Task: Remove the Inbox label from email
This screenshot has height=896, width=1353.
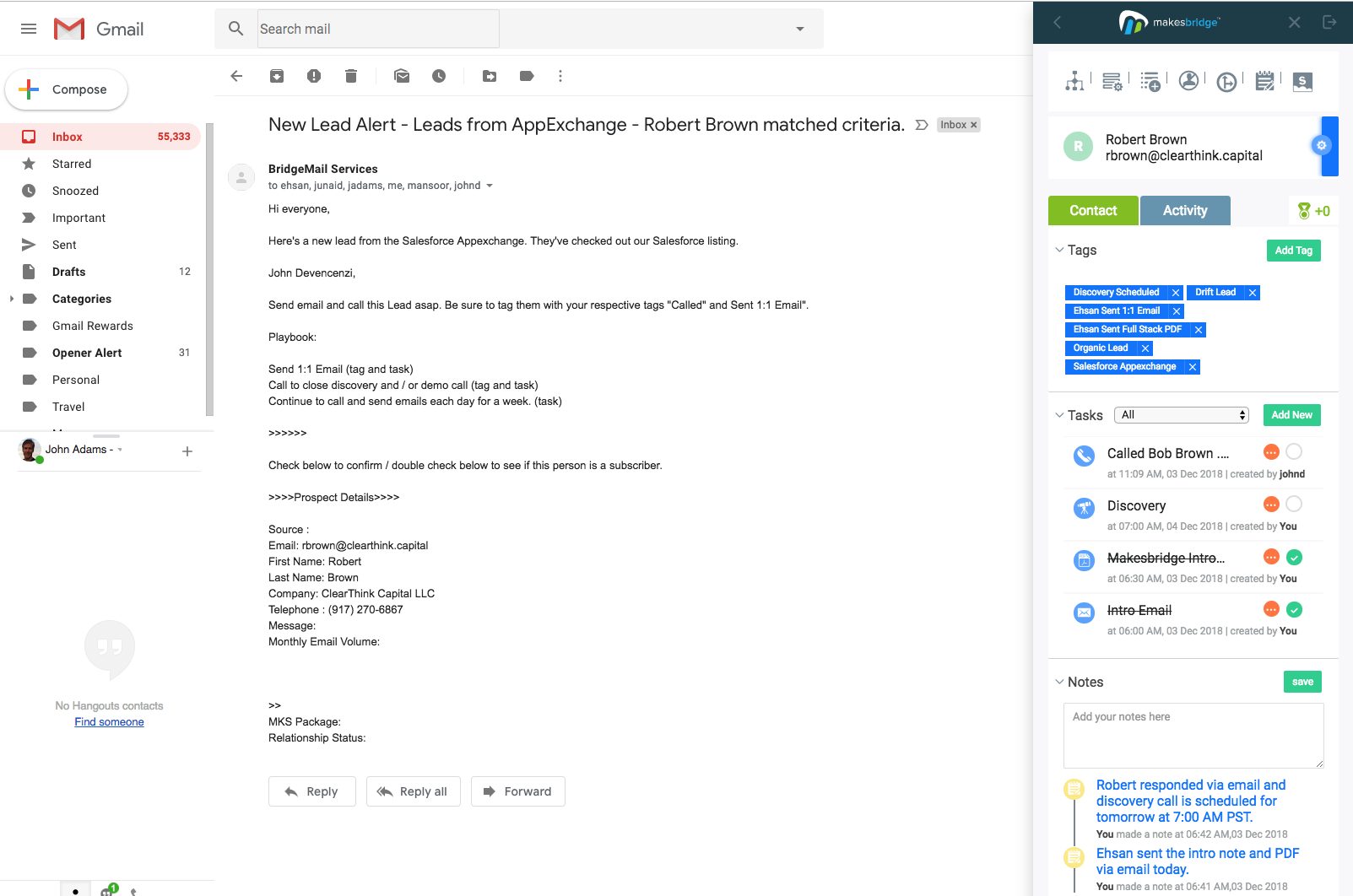Action: coord(973,125)
